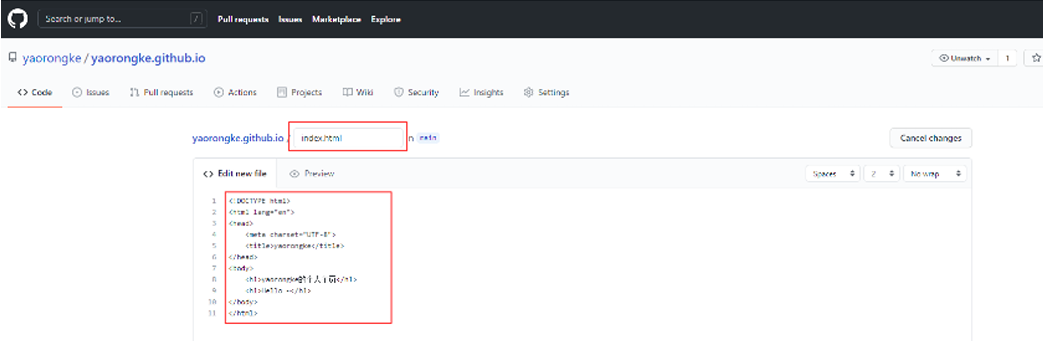Click the repository icon beside yaorongke
Image resolution: width=1043 pixels, height=361 pixels.
point(12,59)
